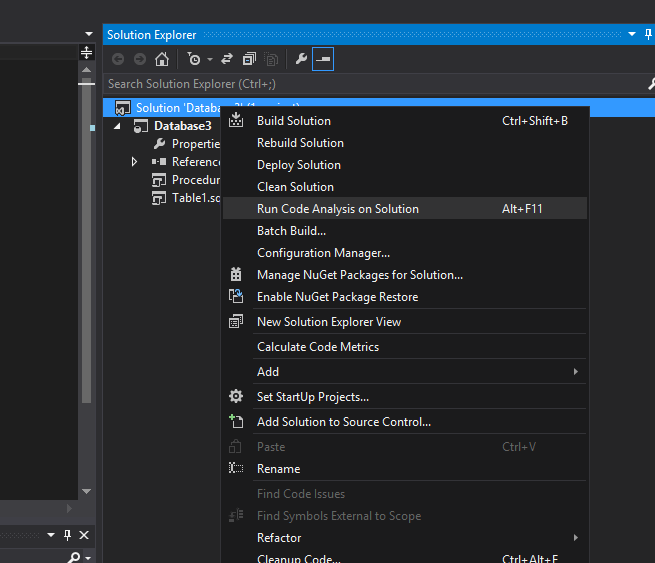Choose Rebuild Solution from context menu

(x=300, y=143)
